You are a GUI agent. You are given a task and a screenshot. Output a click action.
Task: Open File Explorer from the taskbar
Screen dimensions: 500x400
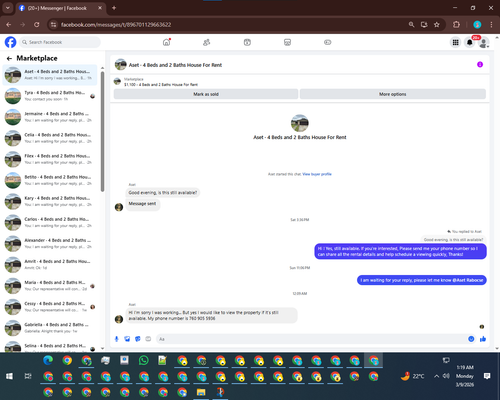coord(201,392)
